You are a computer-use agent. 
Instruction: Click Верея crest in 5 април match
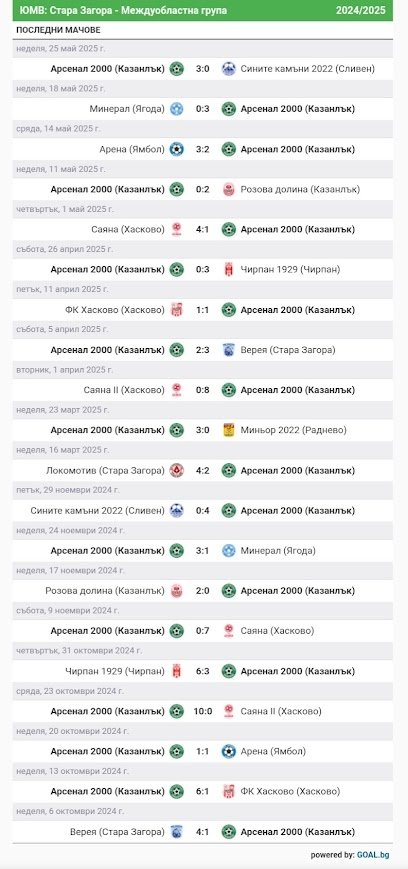point(228,350)
